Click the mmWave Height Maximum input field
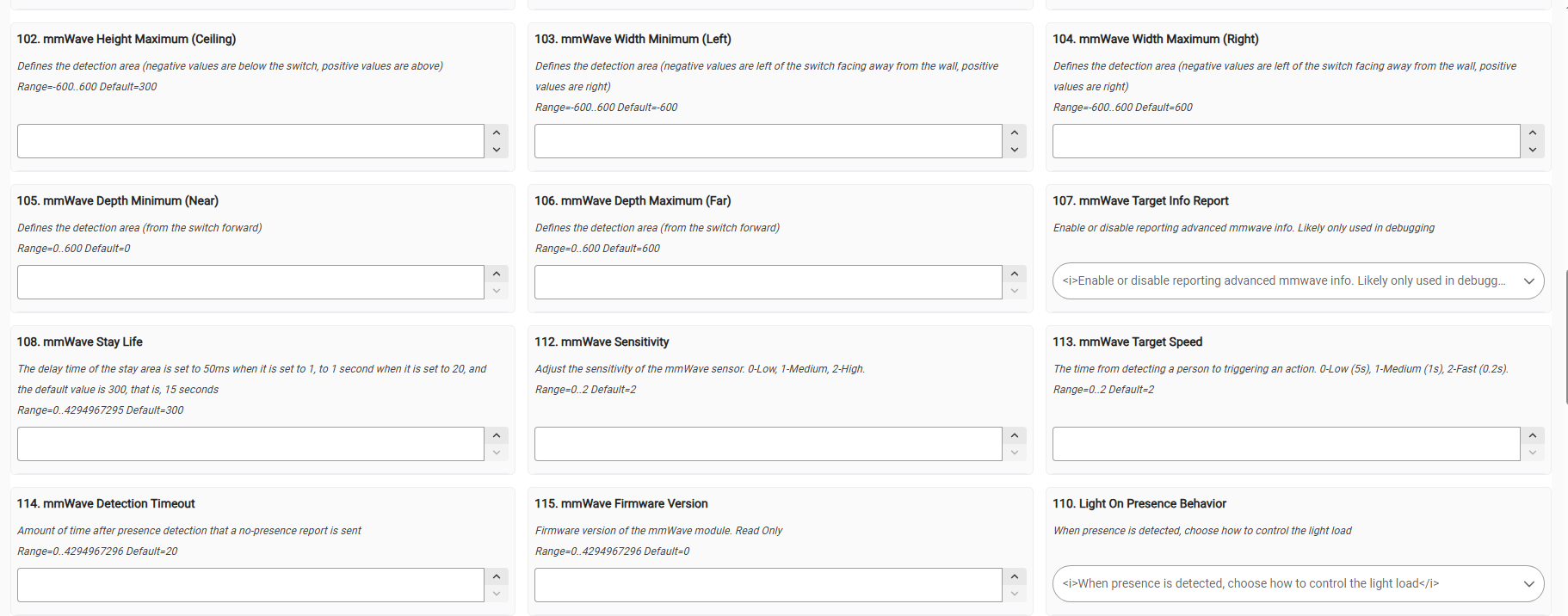This screenshot has width=1568, height=616. pos(250,141)
